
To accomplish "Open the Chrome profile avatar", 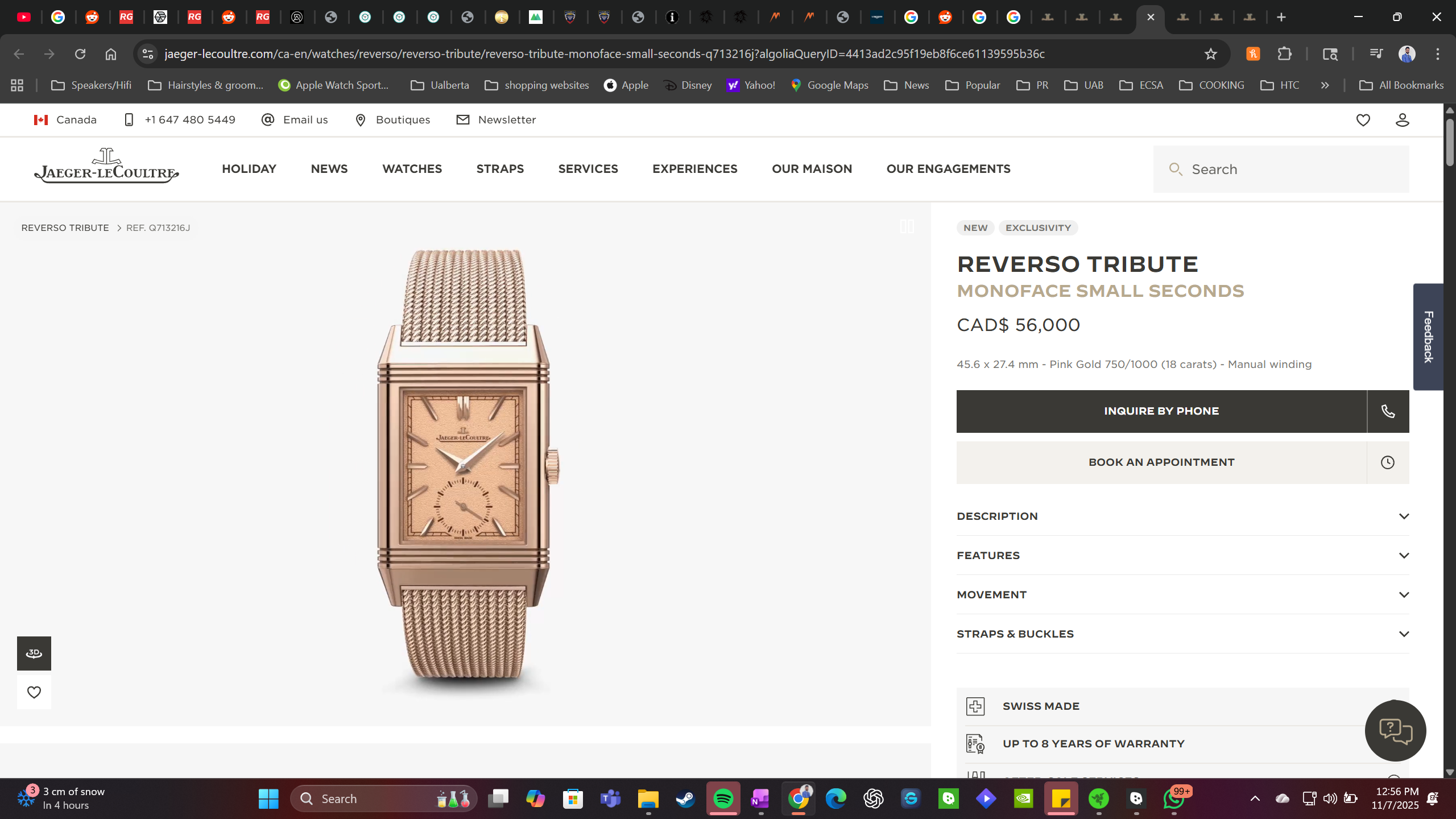I will point(1407,54).
